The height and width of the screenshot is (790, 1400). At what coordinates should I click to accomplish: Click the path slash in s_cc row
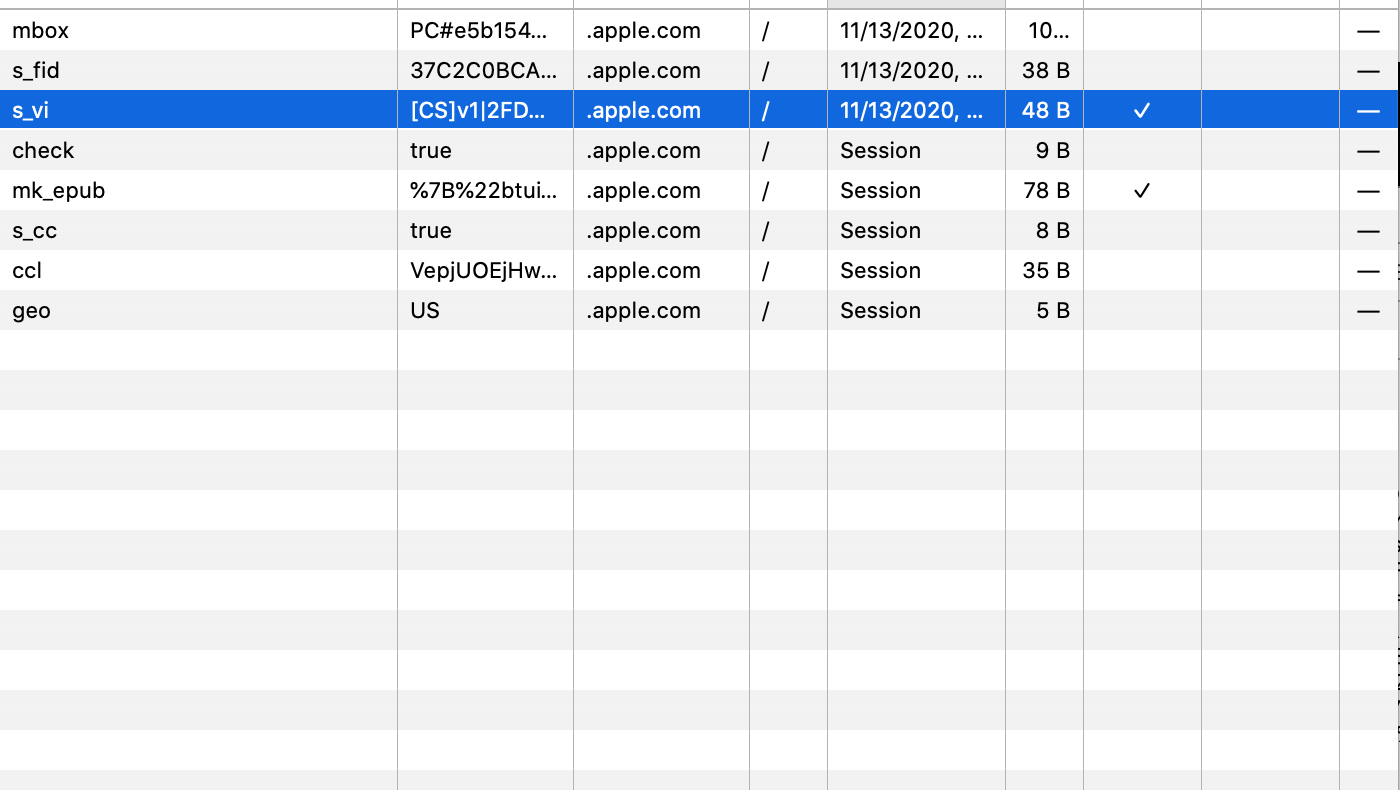click(766, 231)
